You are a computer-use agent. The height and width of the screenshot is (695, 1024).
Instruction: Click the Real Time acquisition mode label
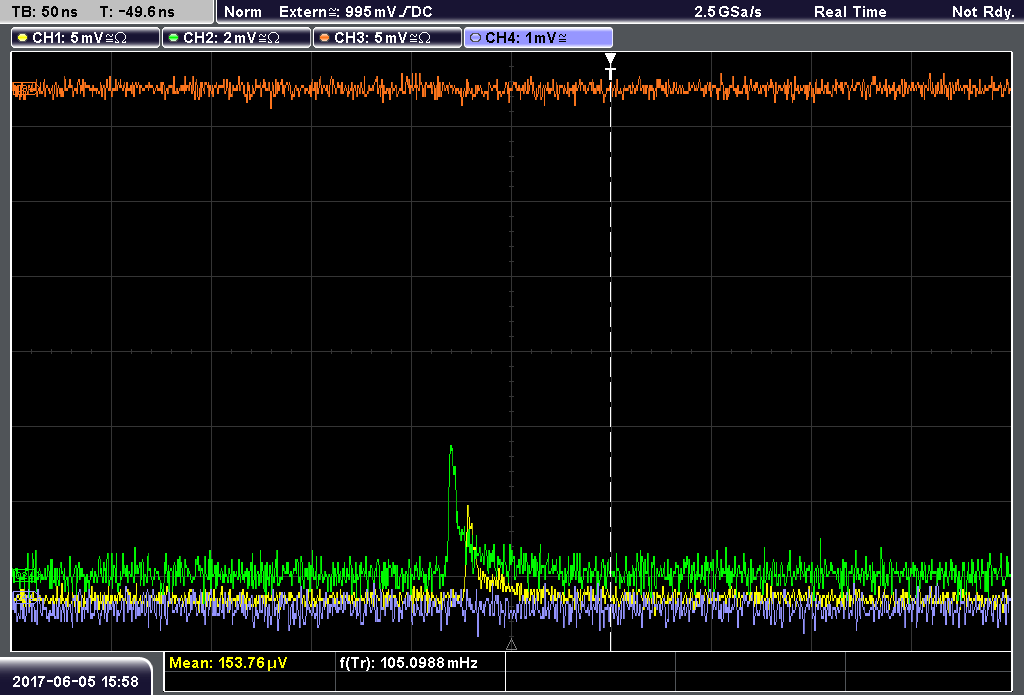[x=850, y=12]
